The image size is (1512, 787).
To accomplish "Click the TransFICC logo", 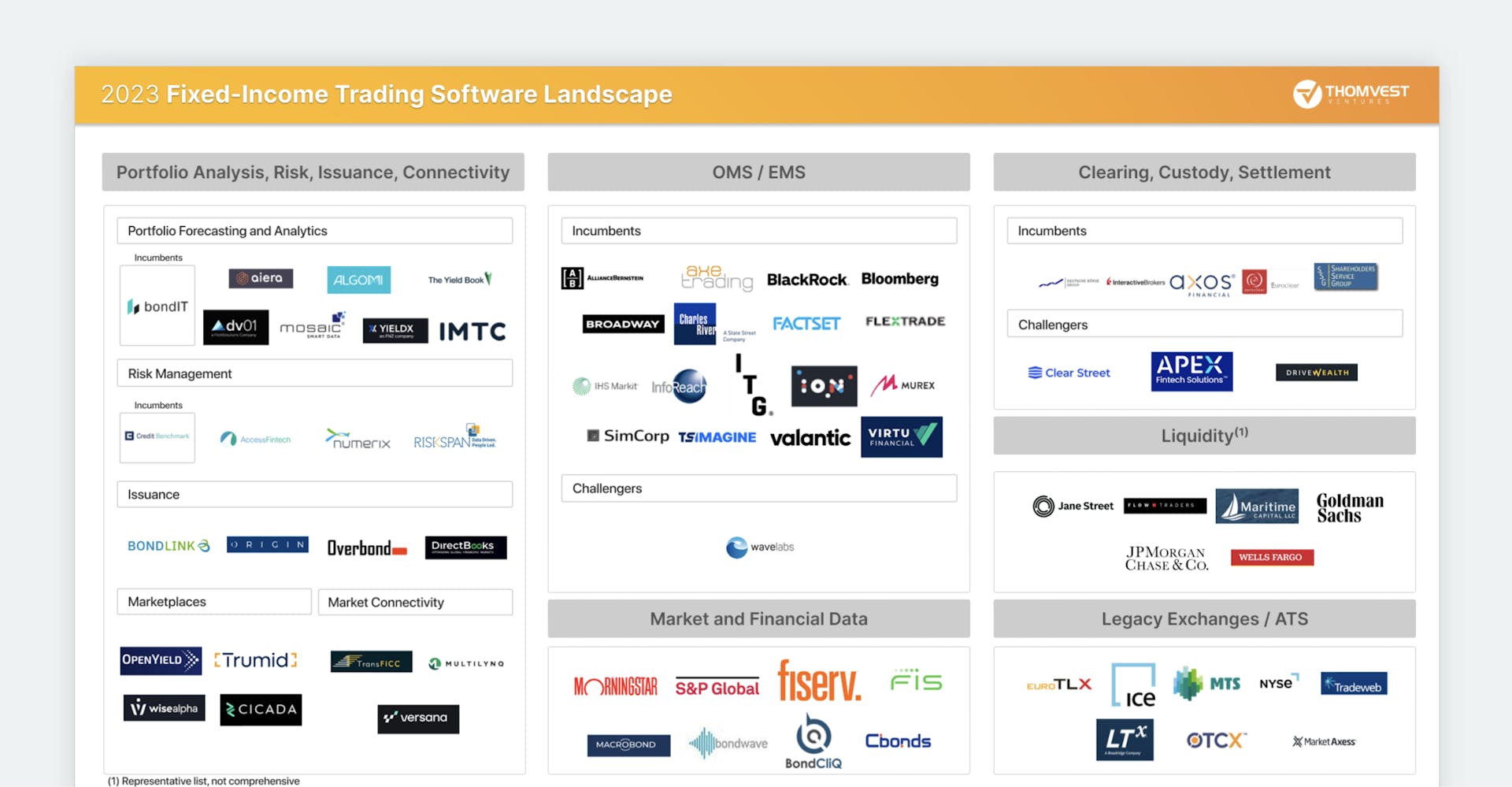I will click(x=371, y=662).
